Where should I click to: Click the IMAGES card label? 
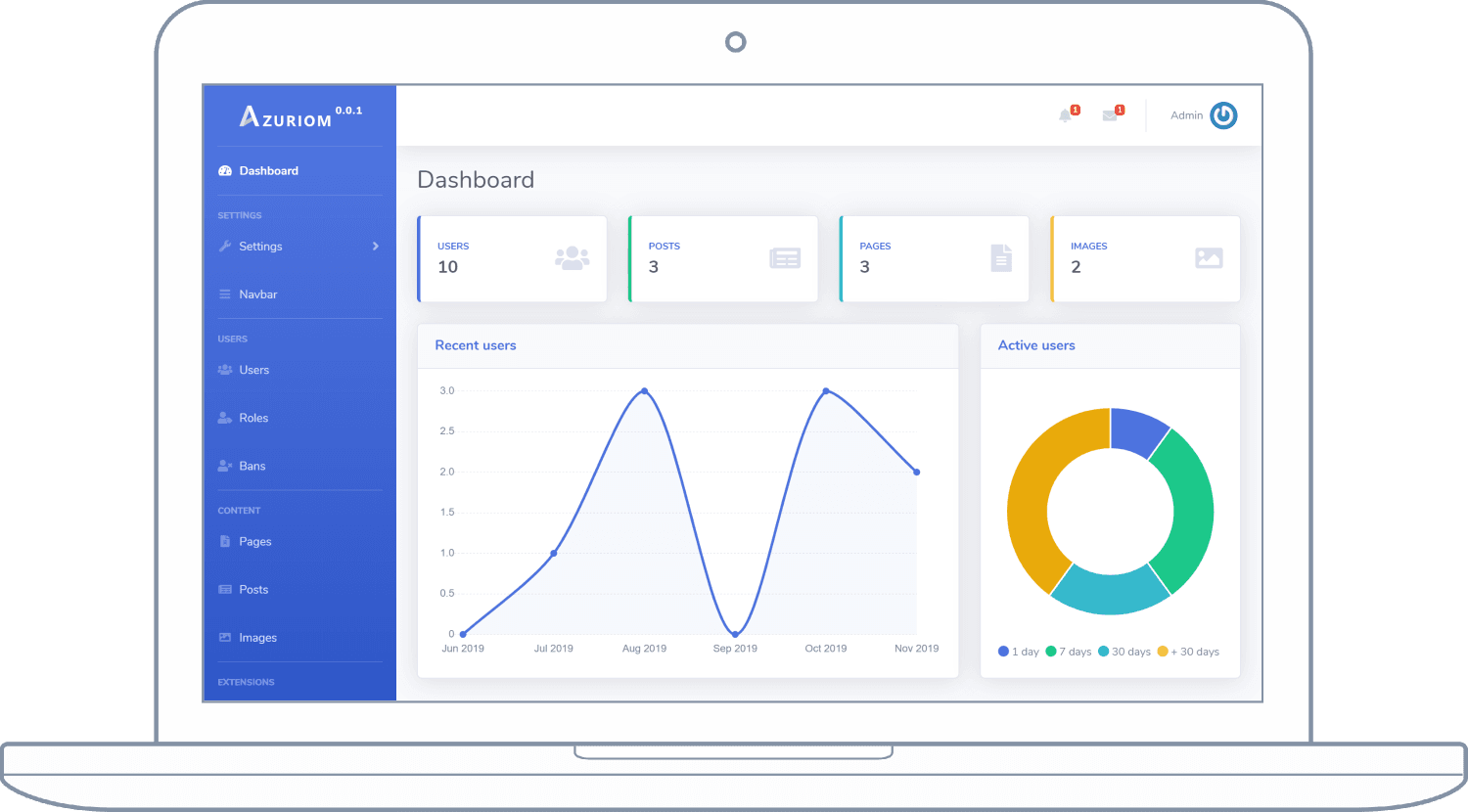point(1088,247)
